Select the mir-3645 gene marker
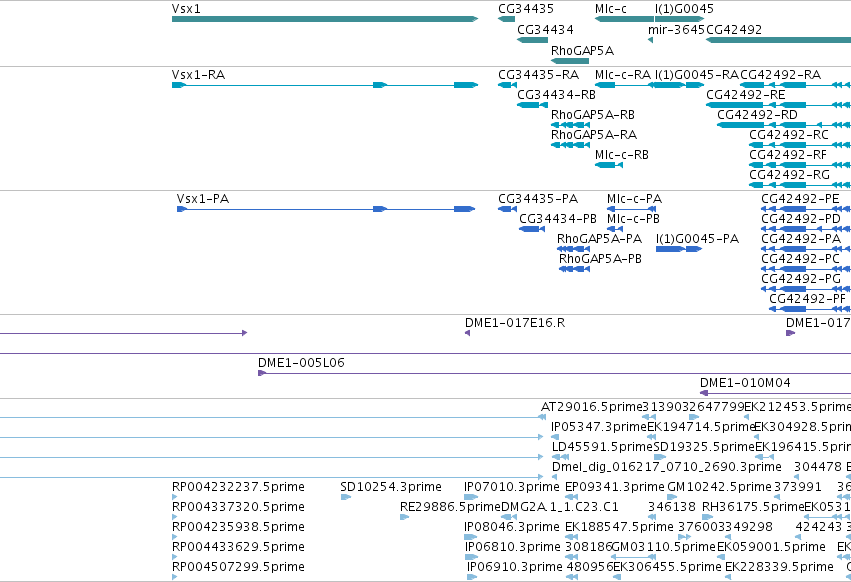This screenshot has height=582, width=851. click(650, 40)
